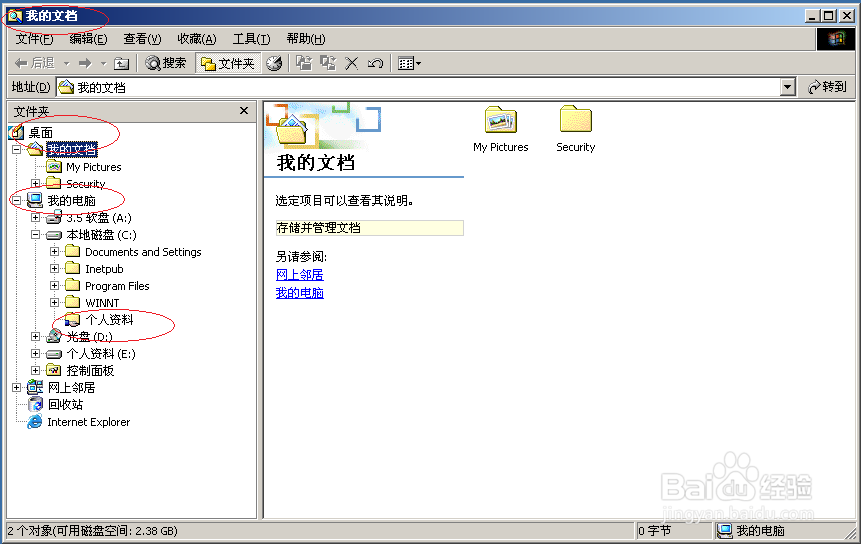Screen dimensions: 861x544
Task: Collapse the 我的电脑 tree node
Action: (x=16, y=200)
